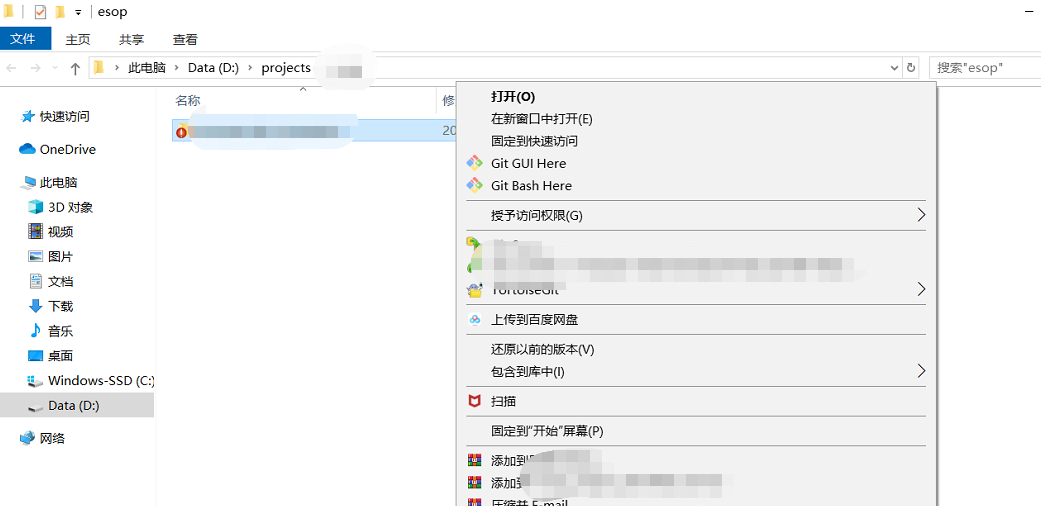Select Data (D:) drive in sidebar
The width and height of the screenshot is (1041, 506).
coord(76,405)
